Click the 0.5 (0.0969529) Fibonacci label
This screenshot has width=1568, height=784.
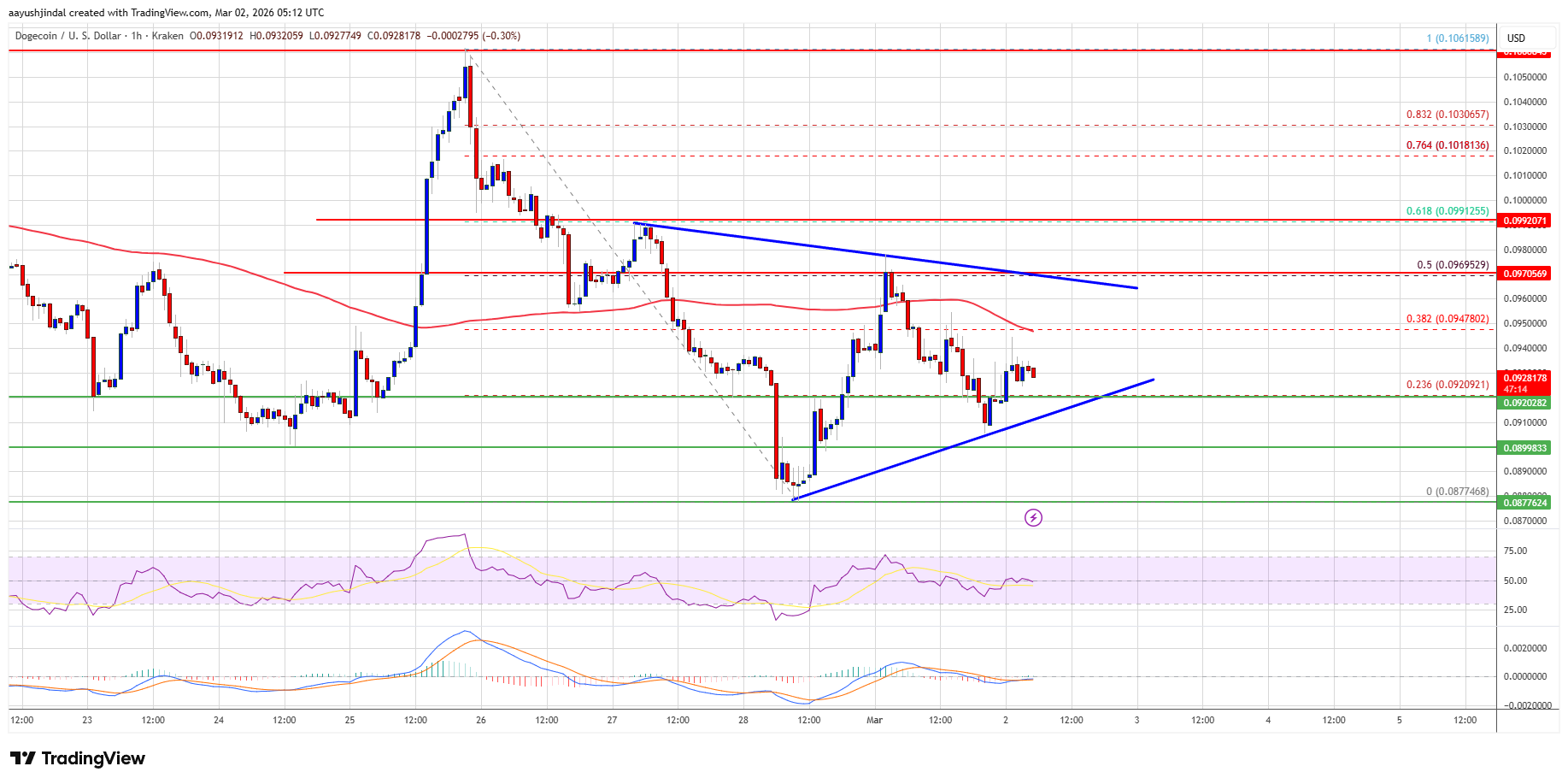click(x=1455, y=265)
